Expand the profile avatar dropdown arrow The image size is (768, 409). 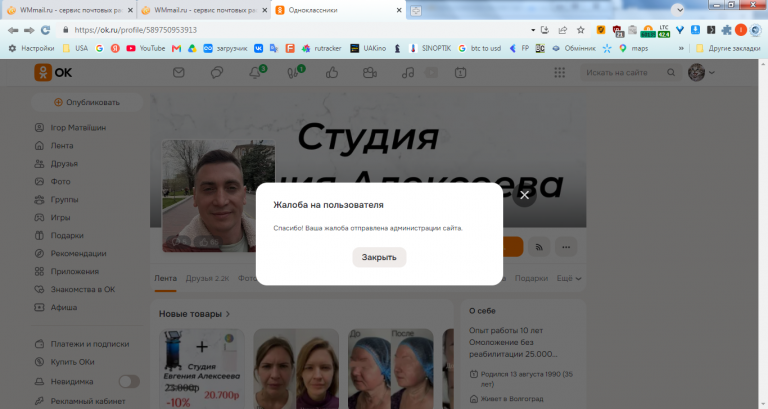(x=712, y=72)
